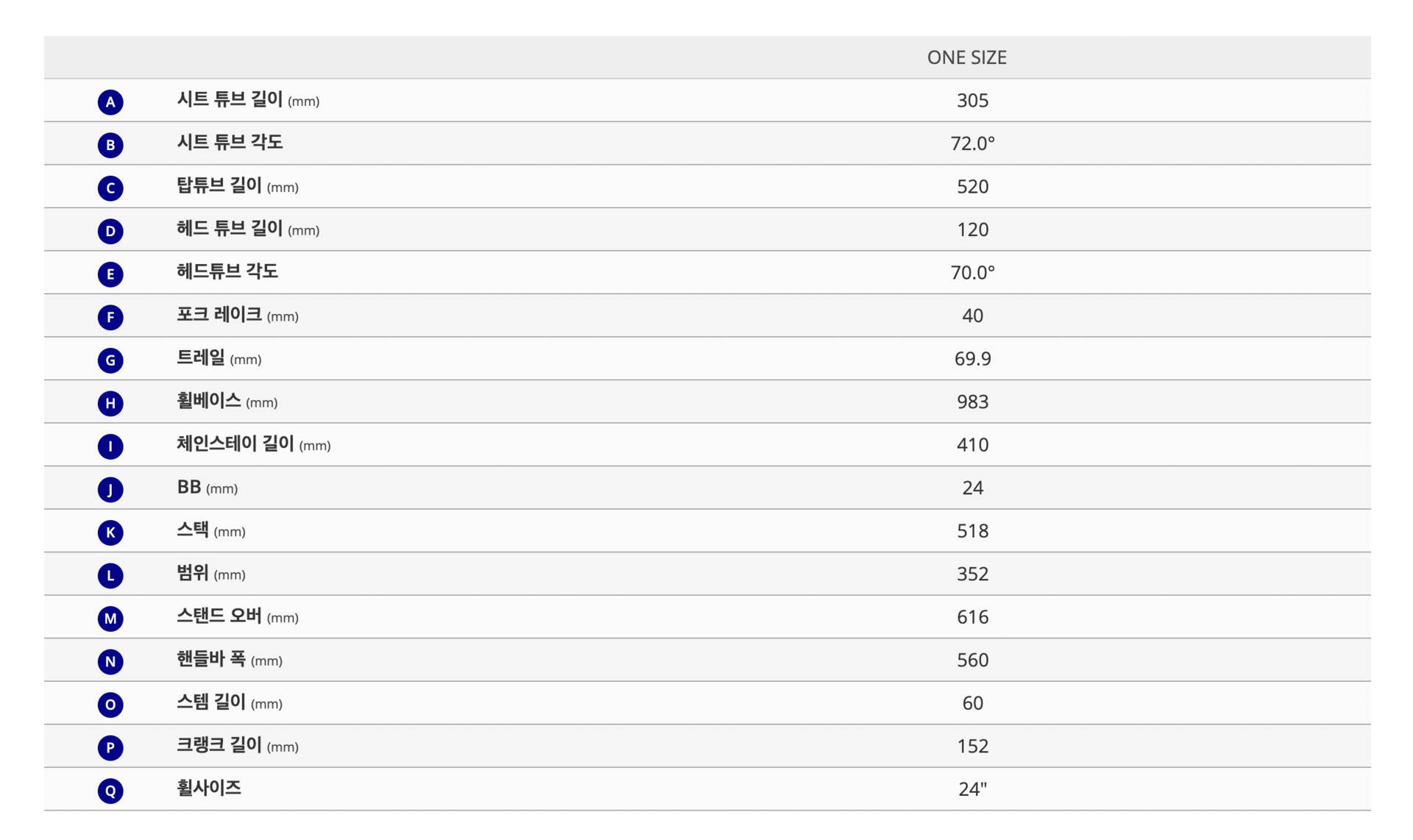Screen dimensions: 1413x840
Task: Click the blue A circle icon
Action: click(x=110, y=102)
